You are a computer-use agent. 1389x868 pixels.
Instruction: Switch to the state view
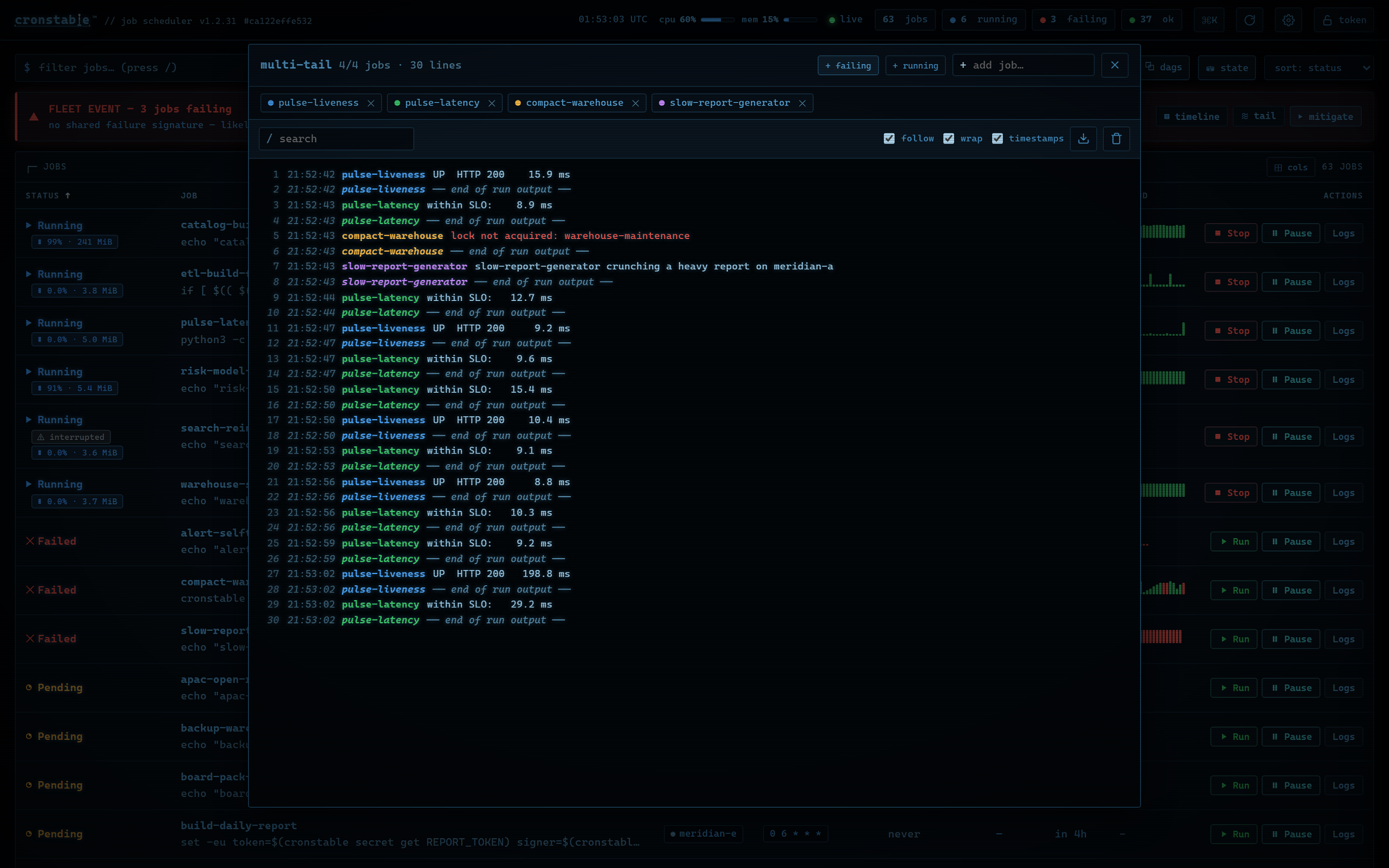pos(1227,68)
